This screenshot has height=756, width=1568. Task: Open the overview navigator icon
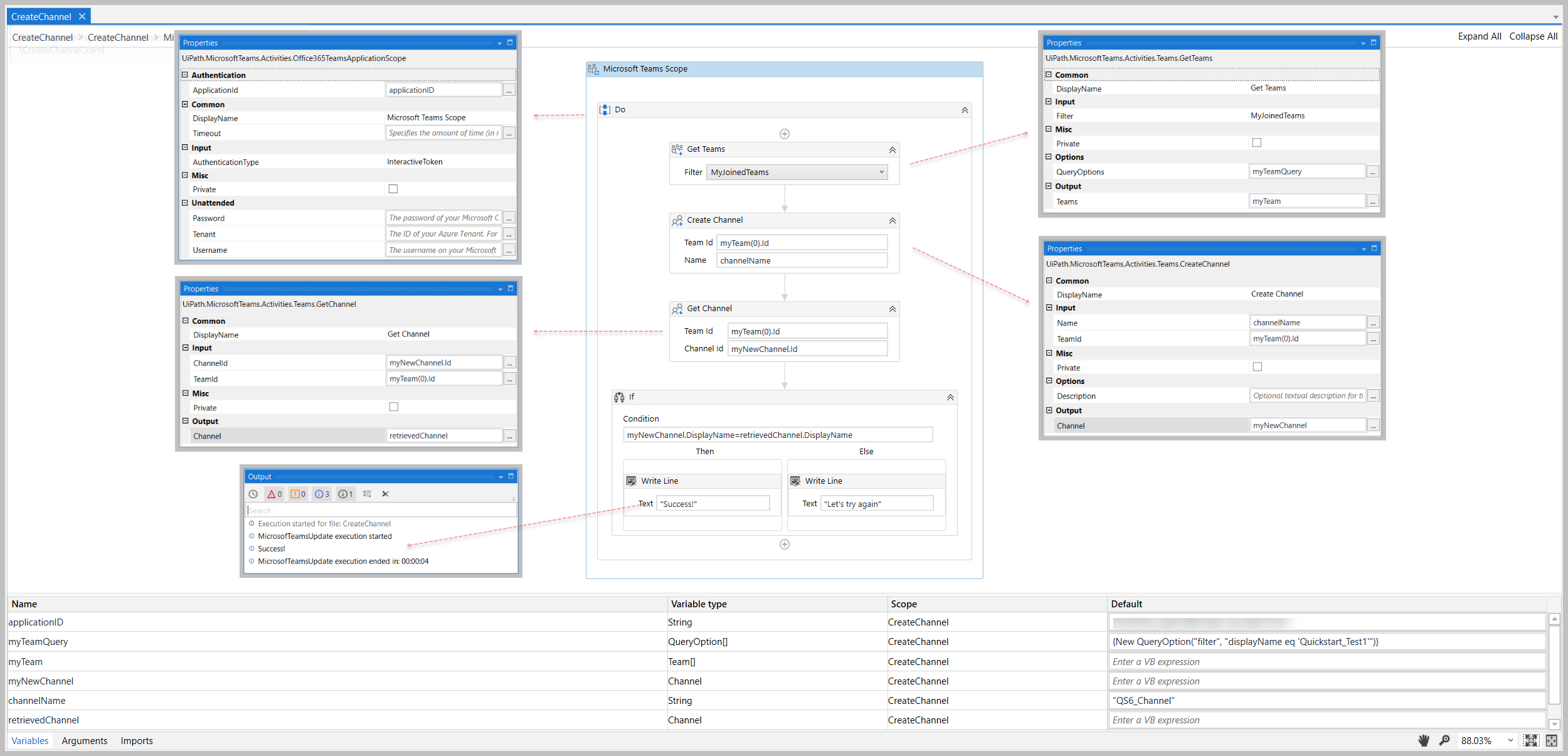click(x=1552, y=740)
